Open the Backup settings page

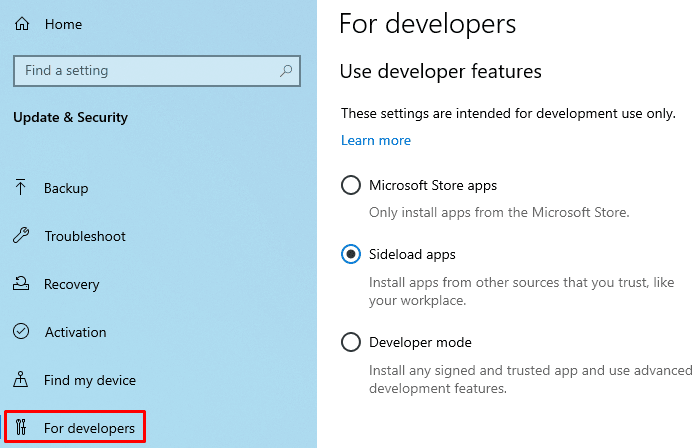coord(66,188)
